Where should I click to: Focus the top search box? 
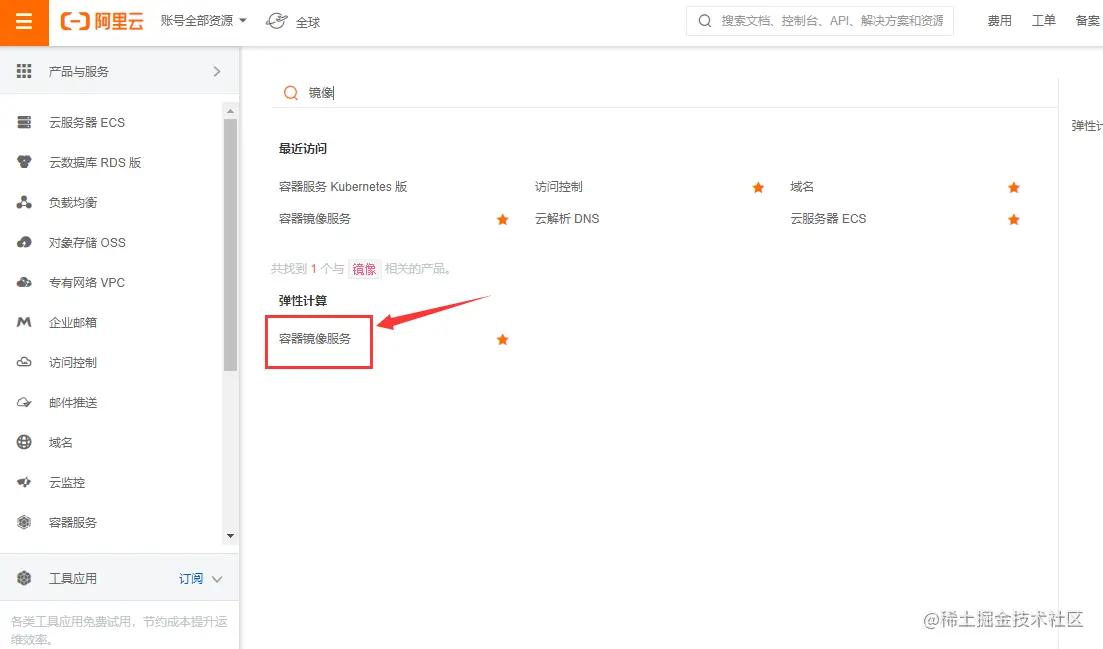pos(820,21)
